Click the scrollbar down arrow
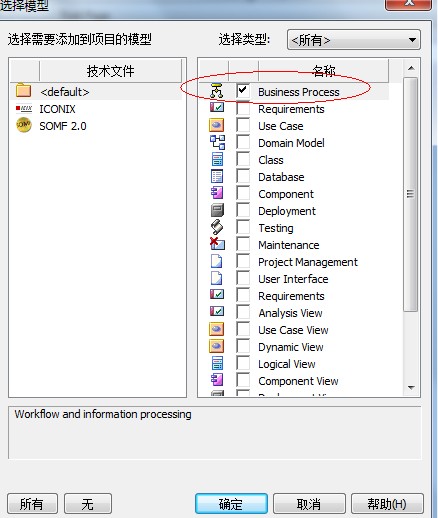The width and height of the screenshot is (438, 518). [x=411, y=387]
